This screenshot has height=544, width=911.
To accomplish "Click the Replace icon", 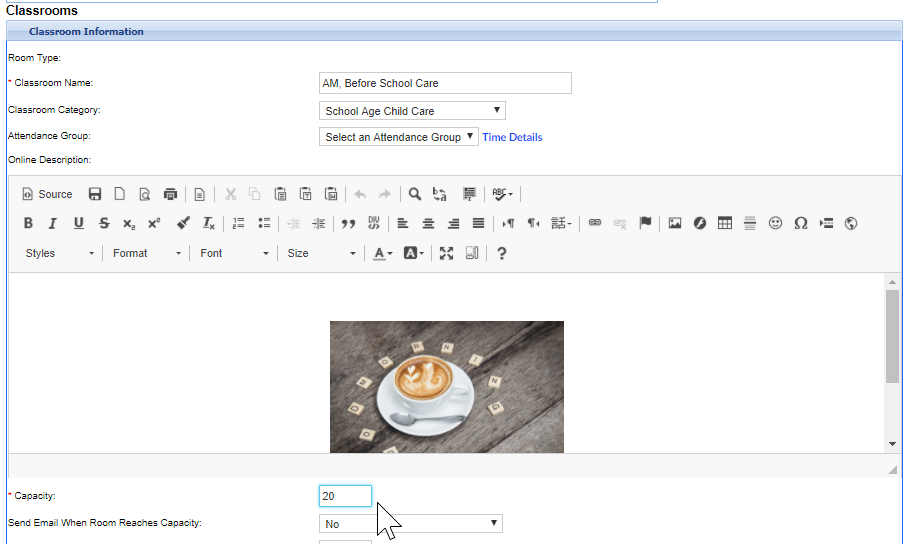I will coord(440,194).
